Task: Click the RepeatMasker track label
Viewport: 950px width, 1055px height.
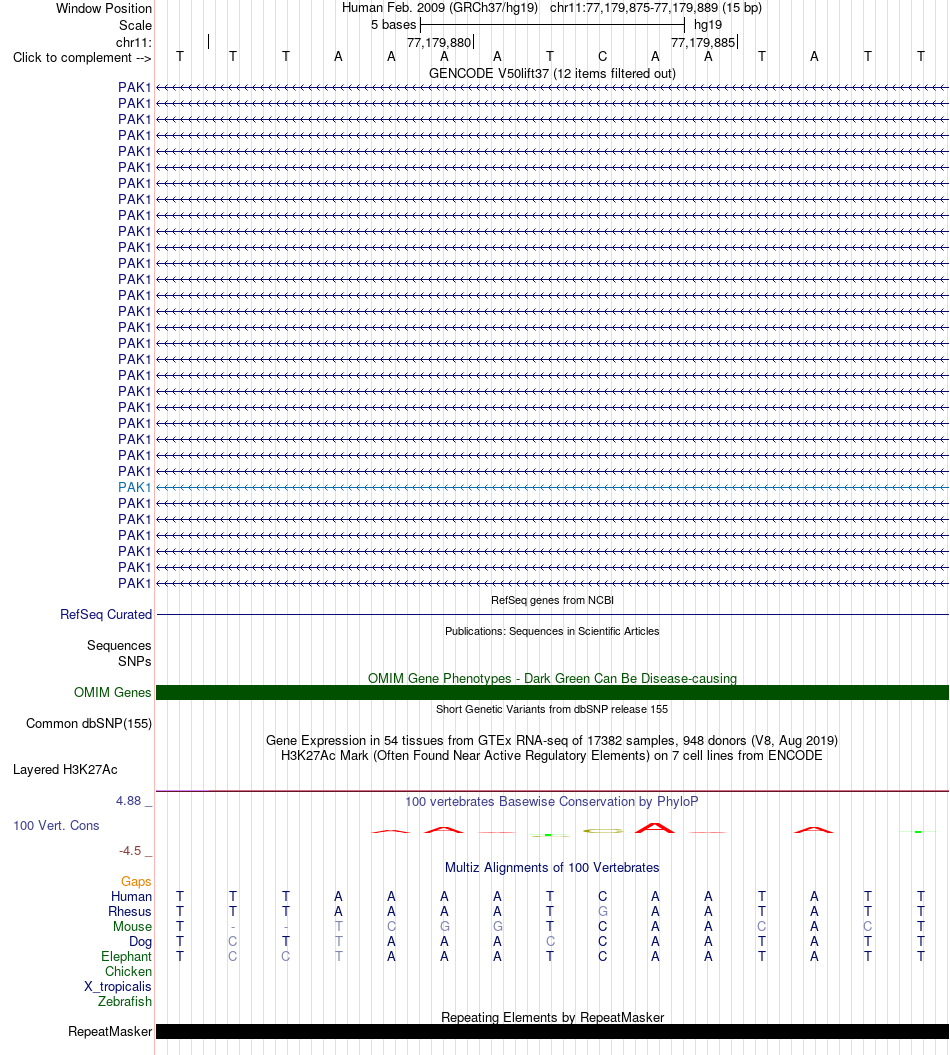Action: point(110,1031)
